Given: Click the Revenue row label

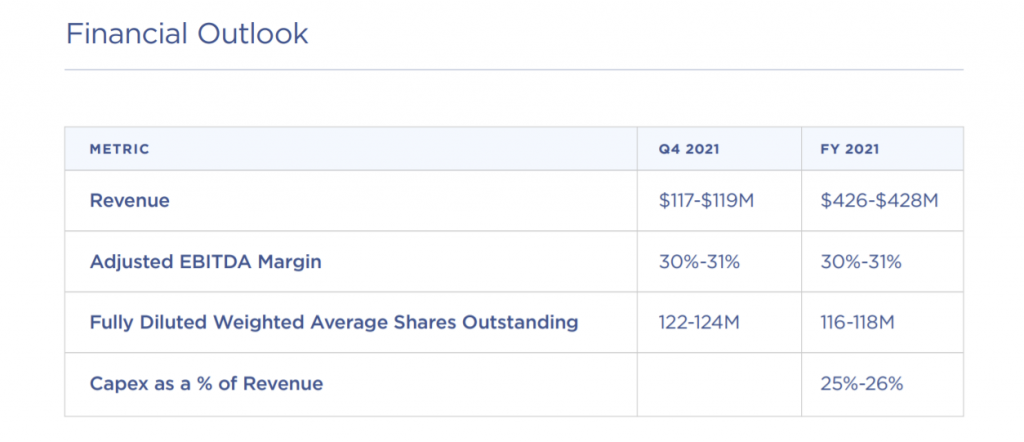Looking at the screenshot, I should (x=129, y=200).
